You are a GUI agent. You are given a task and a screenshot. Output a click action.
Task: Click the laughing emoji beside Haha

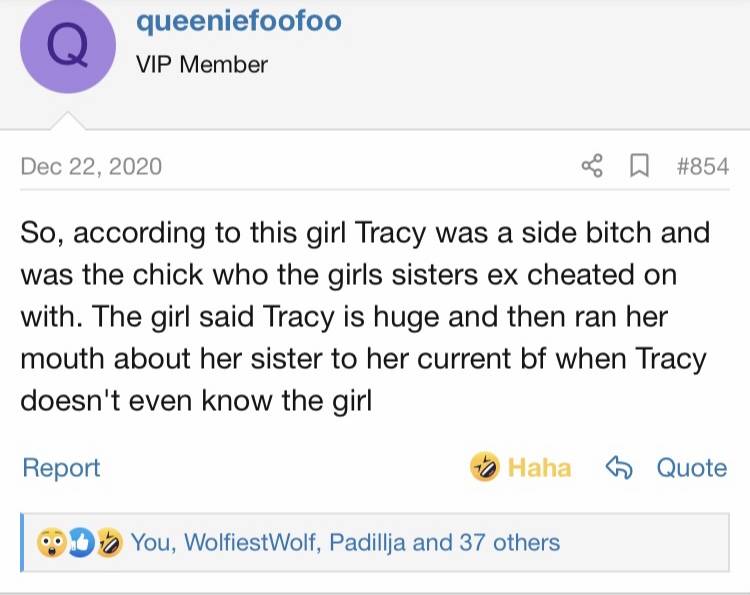[485, 466]
